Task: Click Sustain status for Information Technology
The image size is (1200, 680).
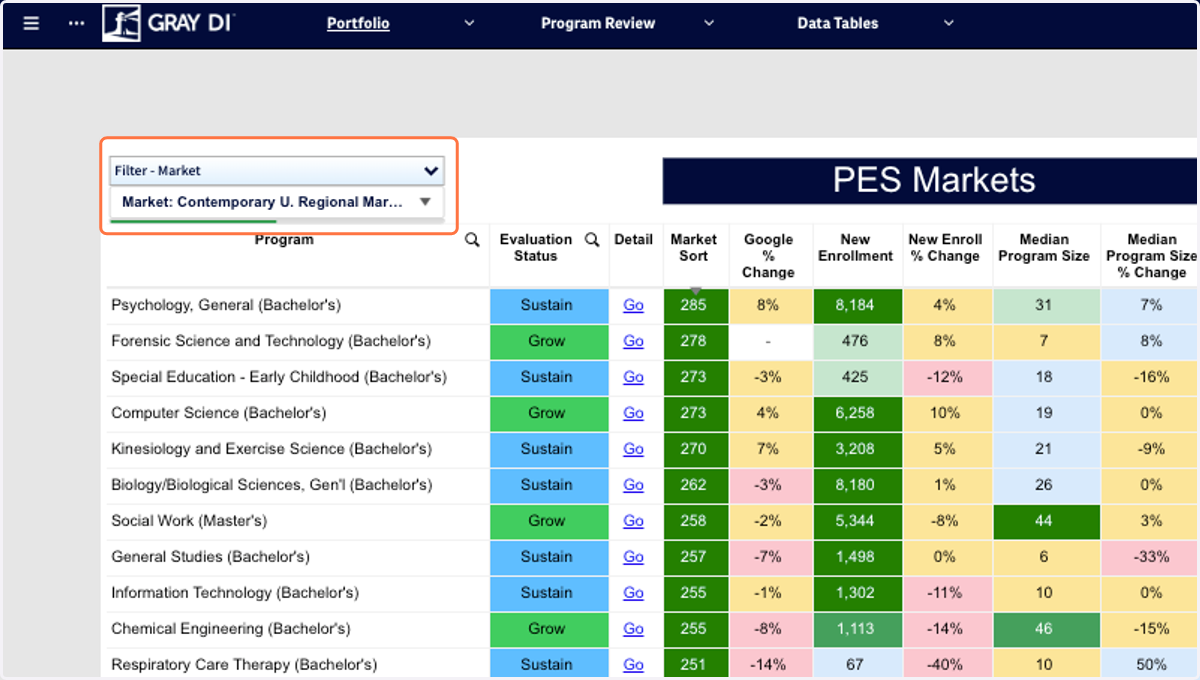Action: [x=547, y=593]
